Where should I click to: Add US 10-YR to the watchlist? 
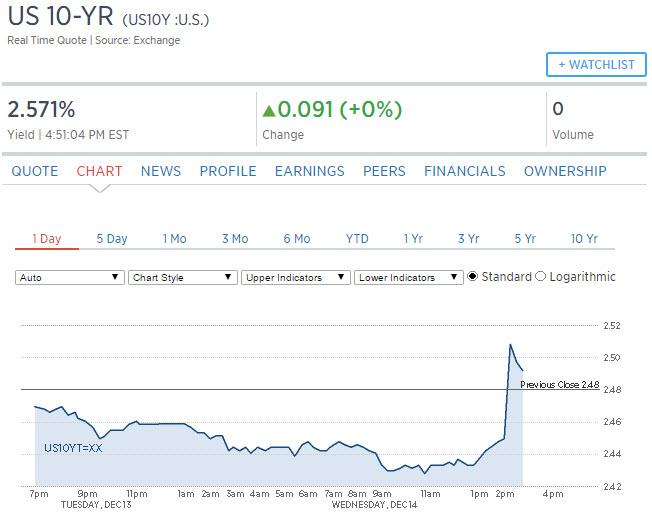(596, 64)
